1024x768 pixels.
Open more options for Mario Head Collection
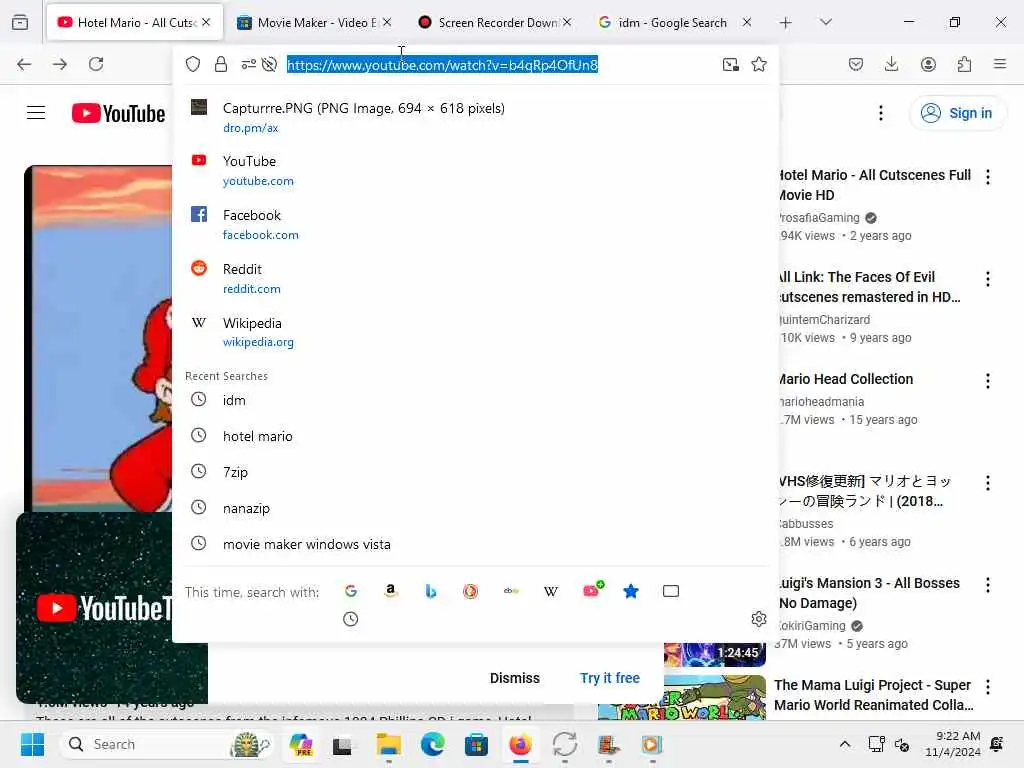988,381
